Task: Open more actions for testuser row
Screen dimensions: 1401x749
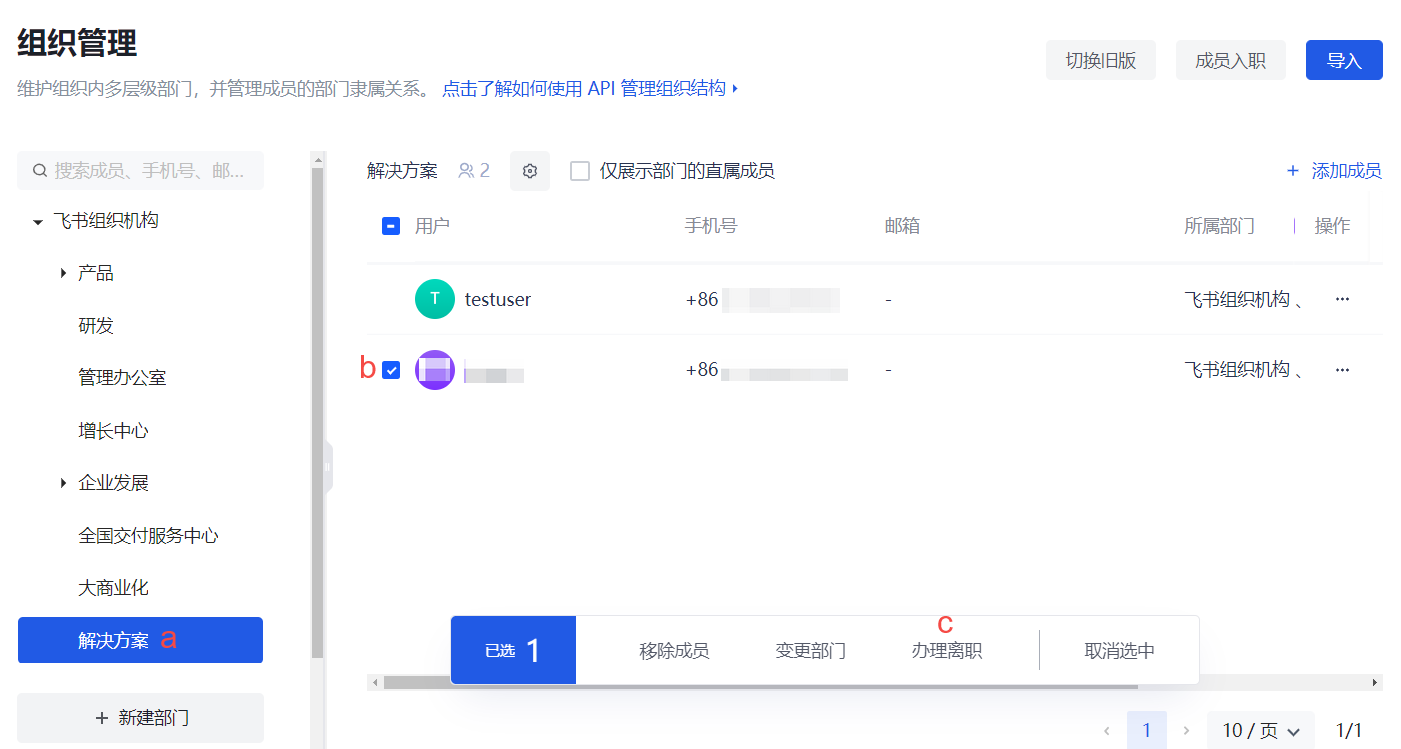Action: point(1342,299)
